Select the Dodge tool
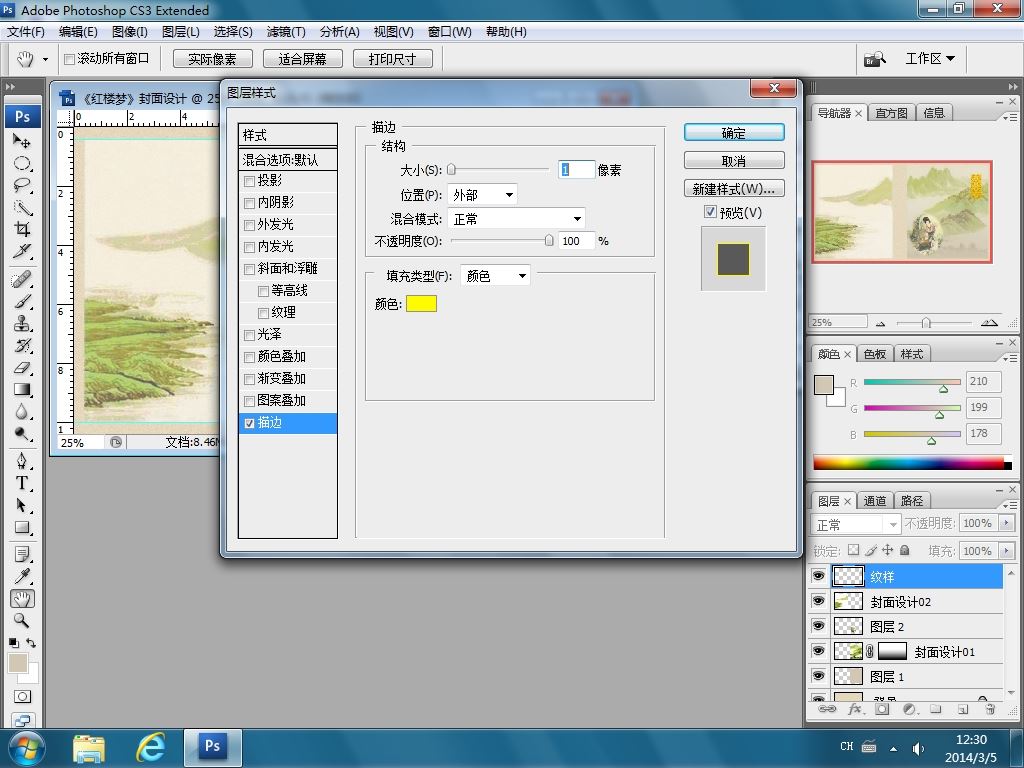Screen dimensions: 1024x768 click(22, 434)
